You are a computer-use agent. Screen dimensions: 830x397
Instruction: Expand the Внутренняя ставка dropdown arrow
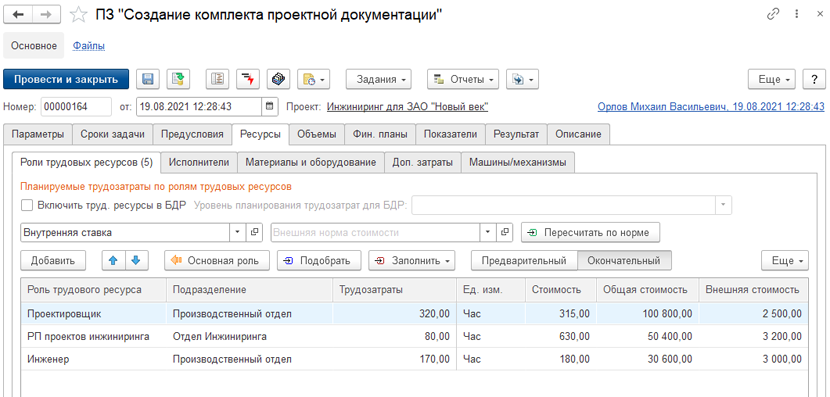click(238, 232)
